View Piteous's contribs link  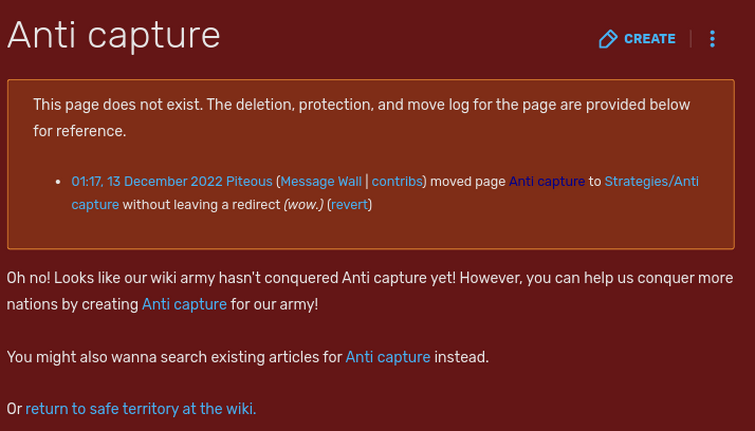coord(397,182)
